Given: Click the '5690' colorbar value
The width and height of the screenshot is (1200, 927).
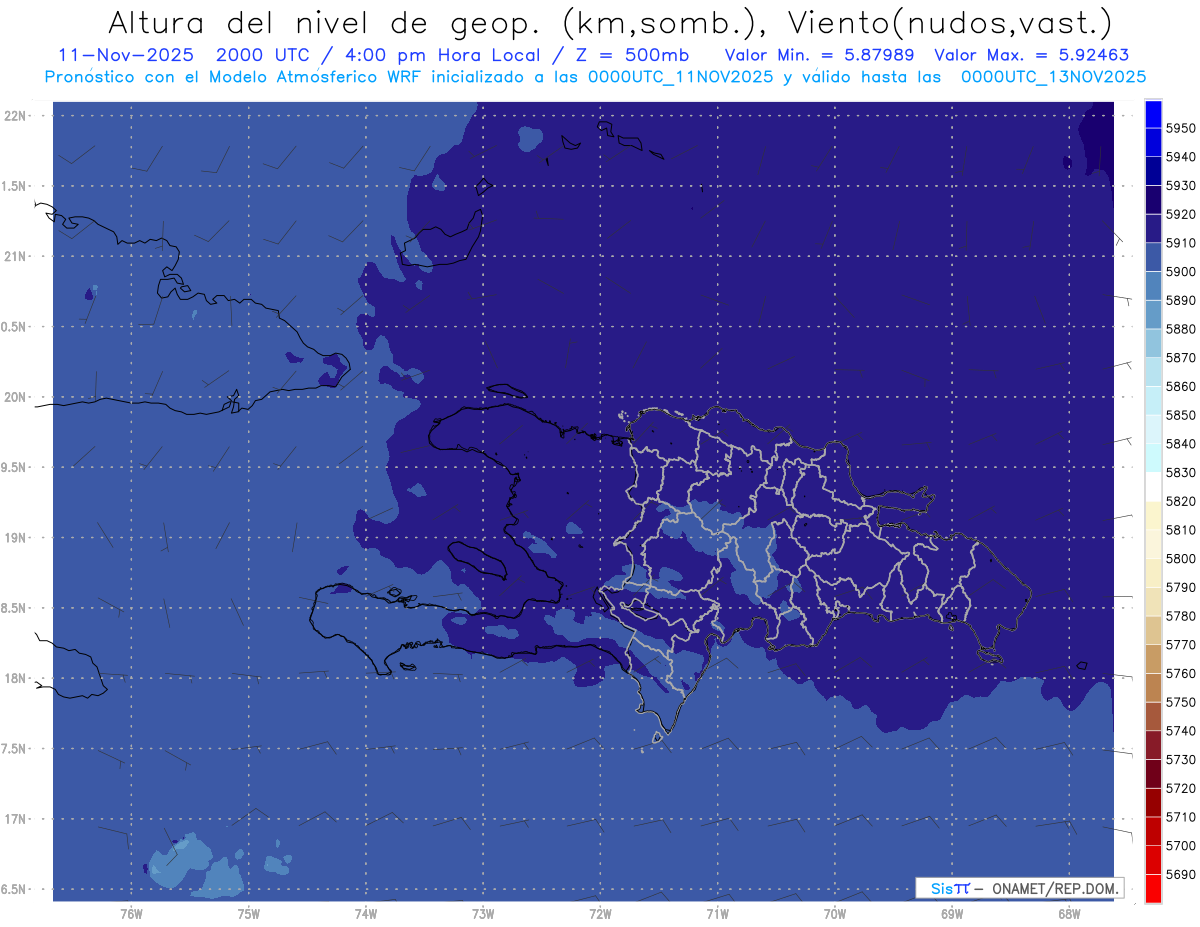Looking at the screenshot, I should pyautogui.click(x=1181, y=874).
